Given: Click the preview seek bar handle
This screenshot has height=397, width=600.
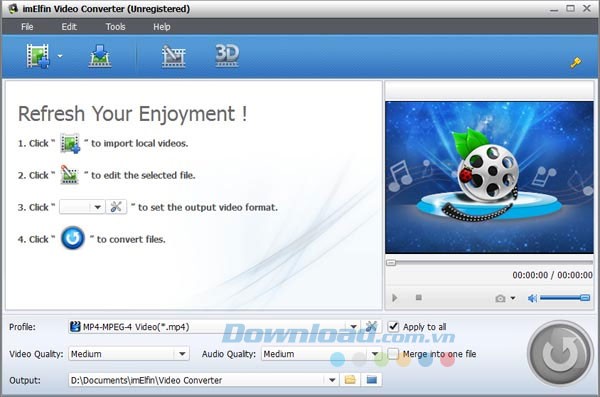Looking at the screenshot, I should click(391, 263).
